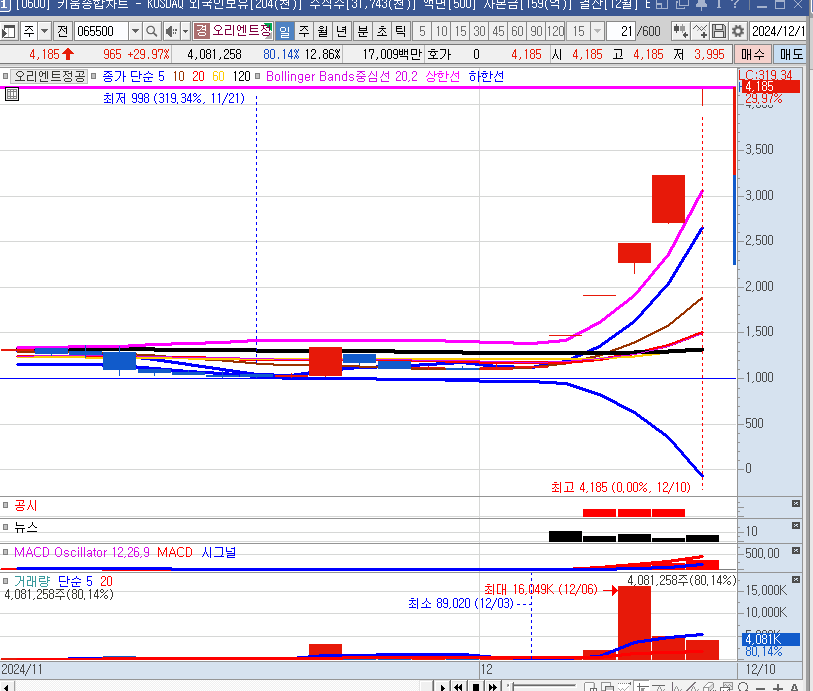
Task: Open the stock code 065500 dropdown
Action: (135, 31)
